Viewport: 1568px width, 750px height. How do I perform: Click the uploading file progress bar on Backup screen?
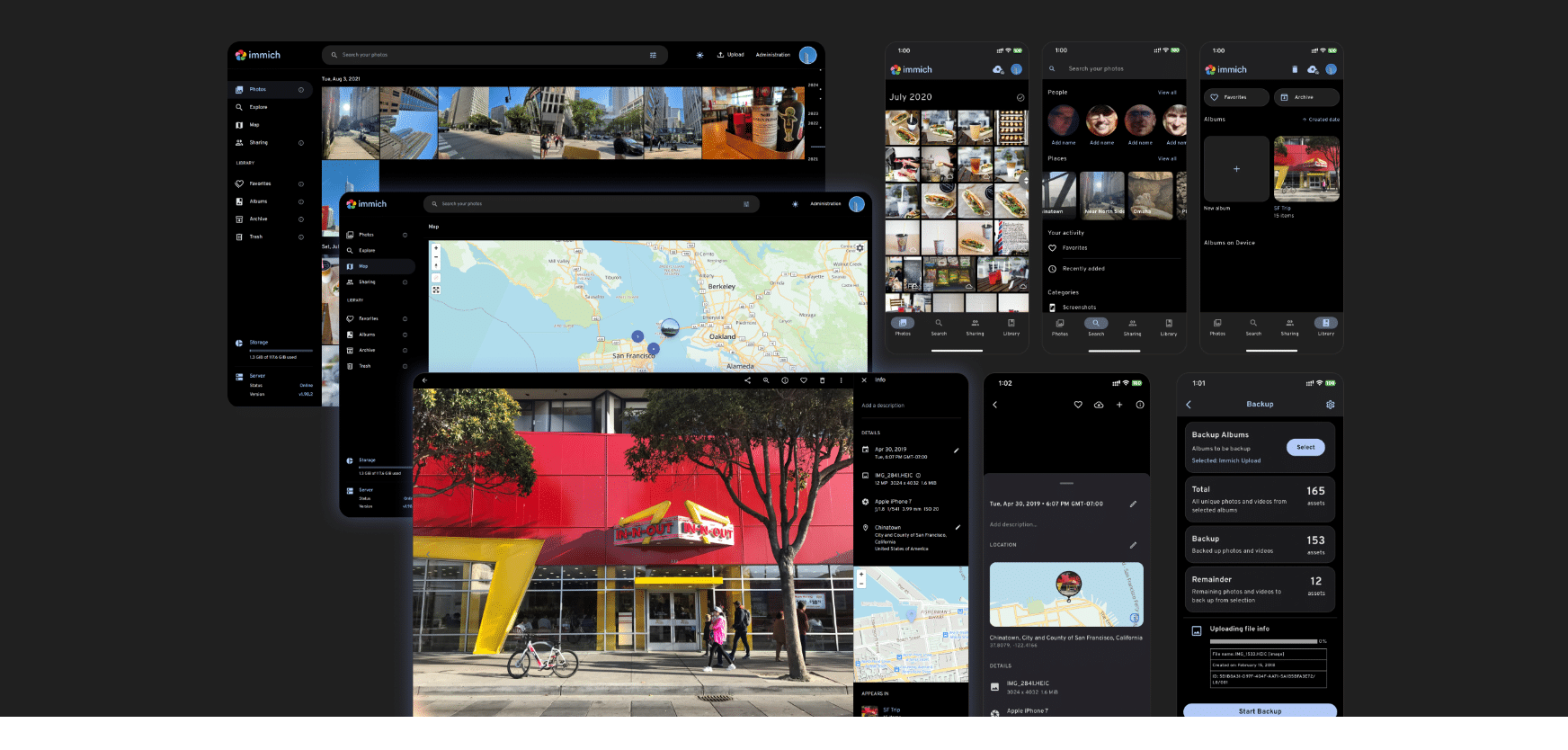(x=1263, y=641)
